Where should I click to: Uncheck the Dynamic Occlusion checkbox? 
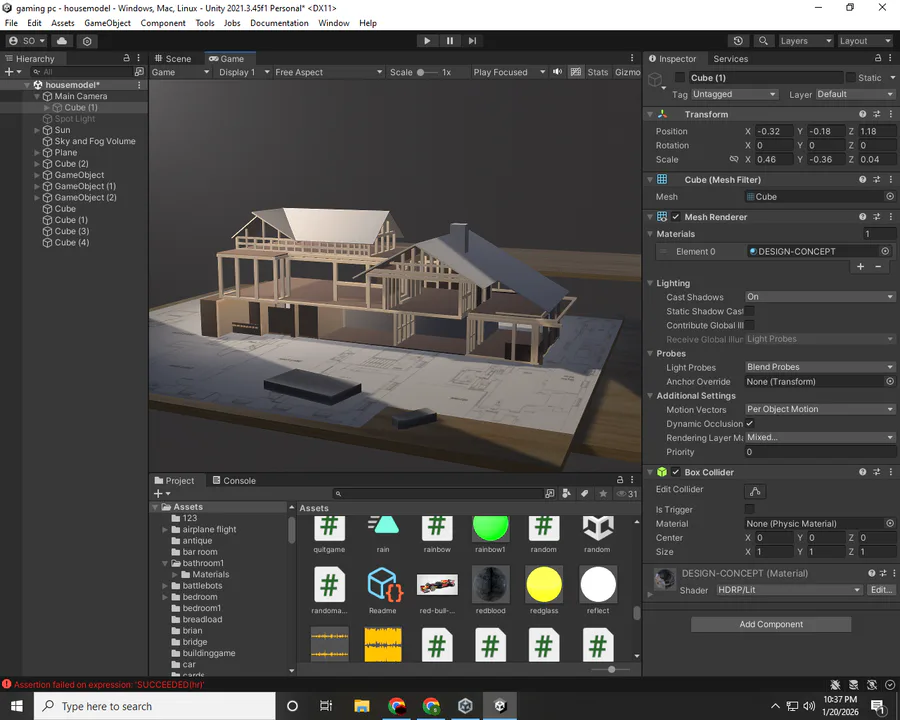(x=750, y=423)
